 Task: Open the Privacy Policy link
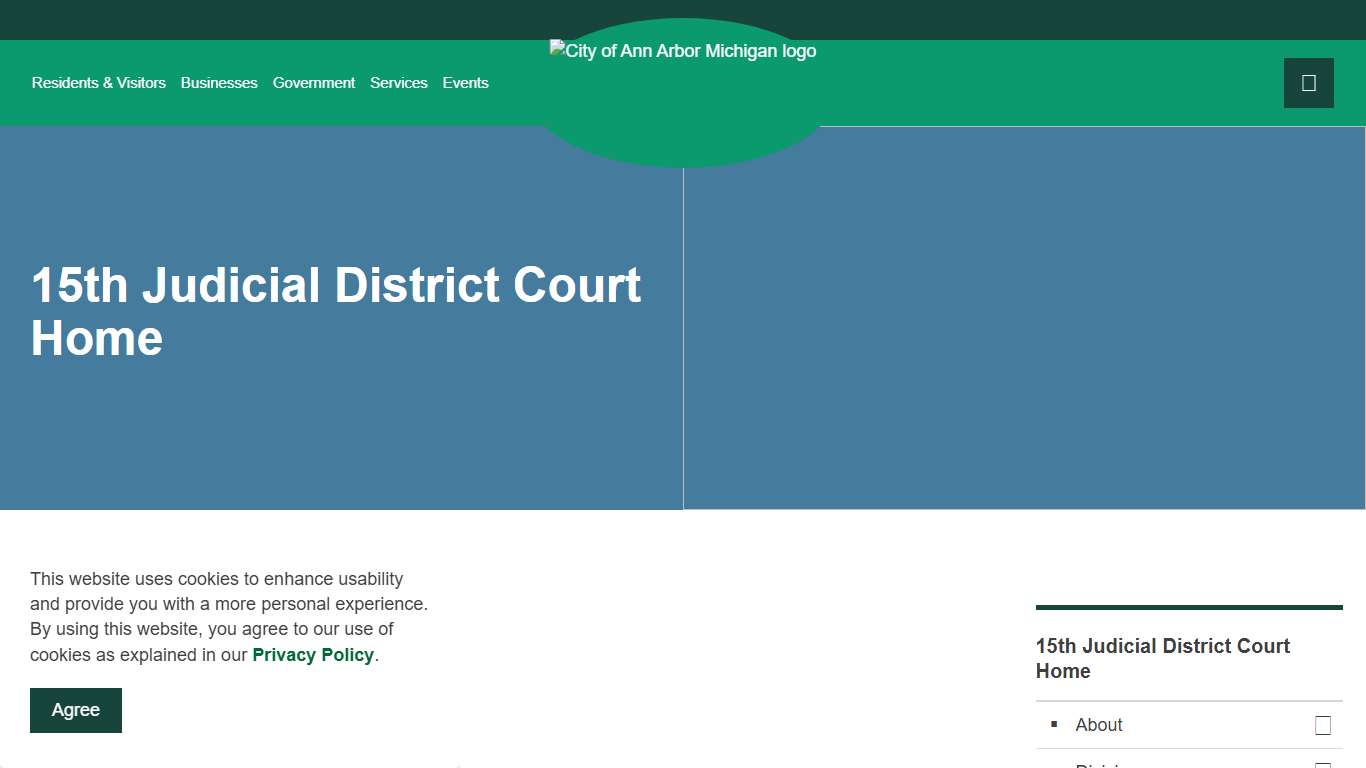pyautogui.click(x=313, y=654)
